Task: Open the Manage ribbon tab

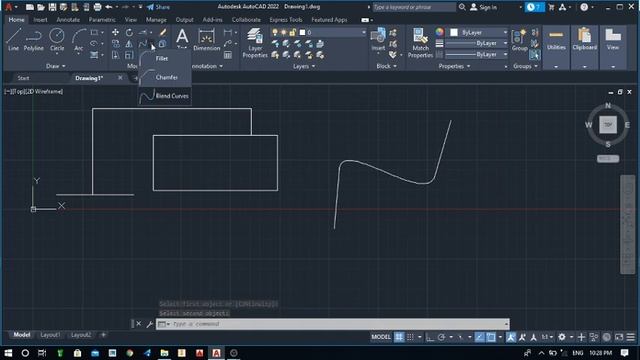Action: tap(156, 20)
